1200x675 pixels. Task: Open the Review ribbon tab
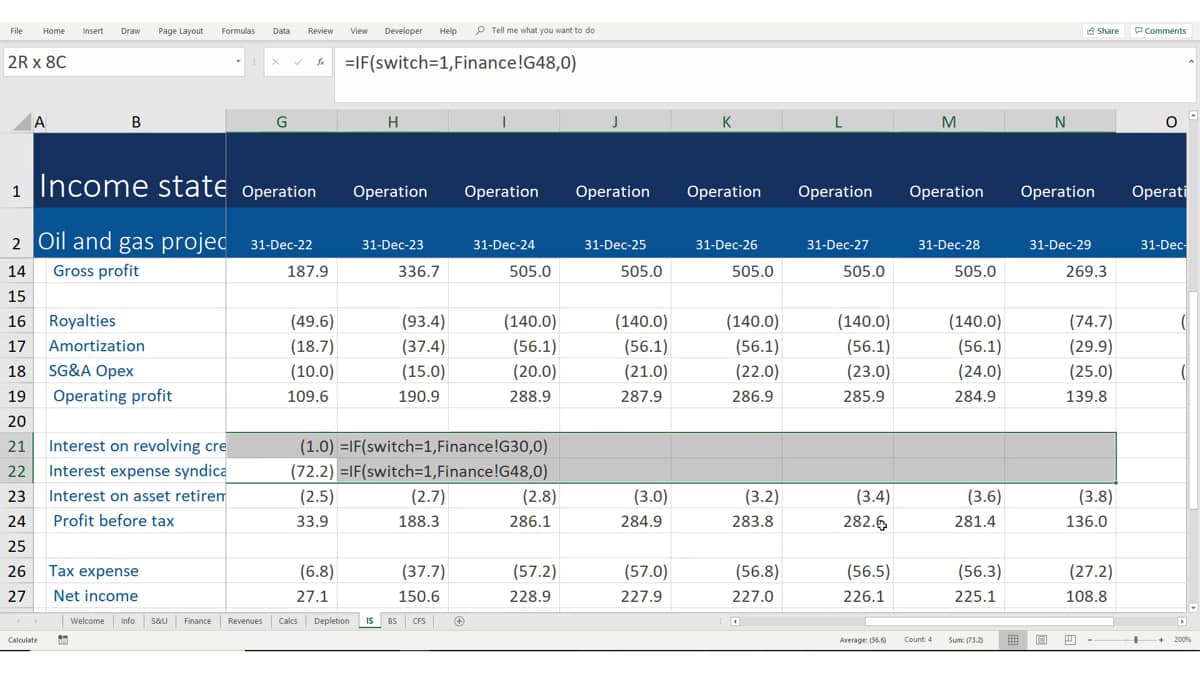[x=321, y=31]
